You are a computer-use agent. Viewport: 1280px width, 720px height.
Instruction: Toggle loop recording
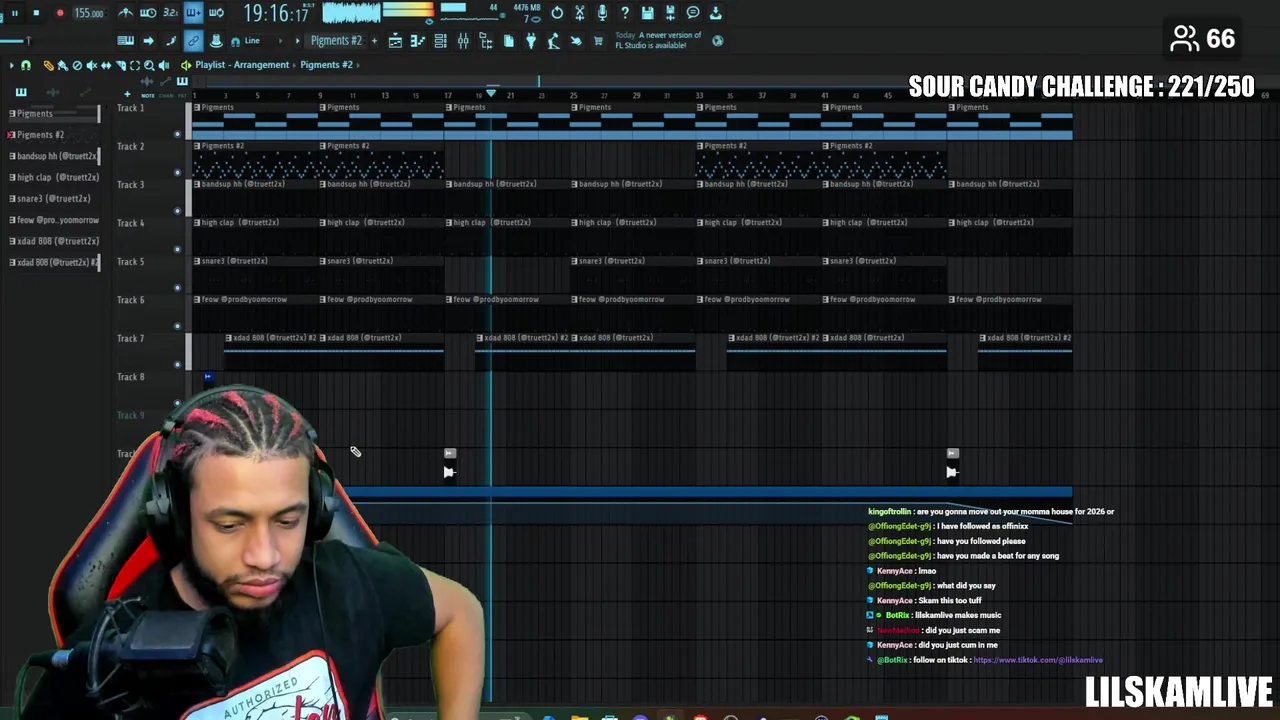click(x=216, y=13)
